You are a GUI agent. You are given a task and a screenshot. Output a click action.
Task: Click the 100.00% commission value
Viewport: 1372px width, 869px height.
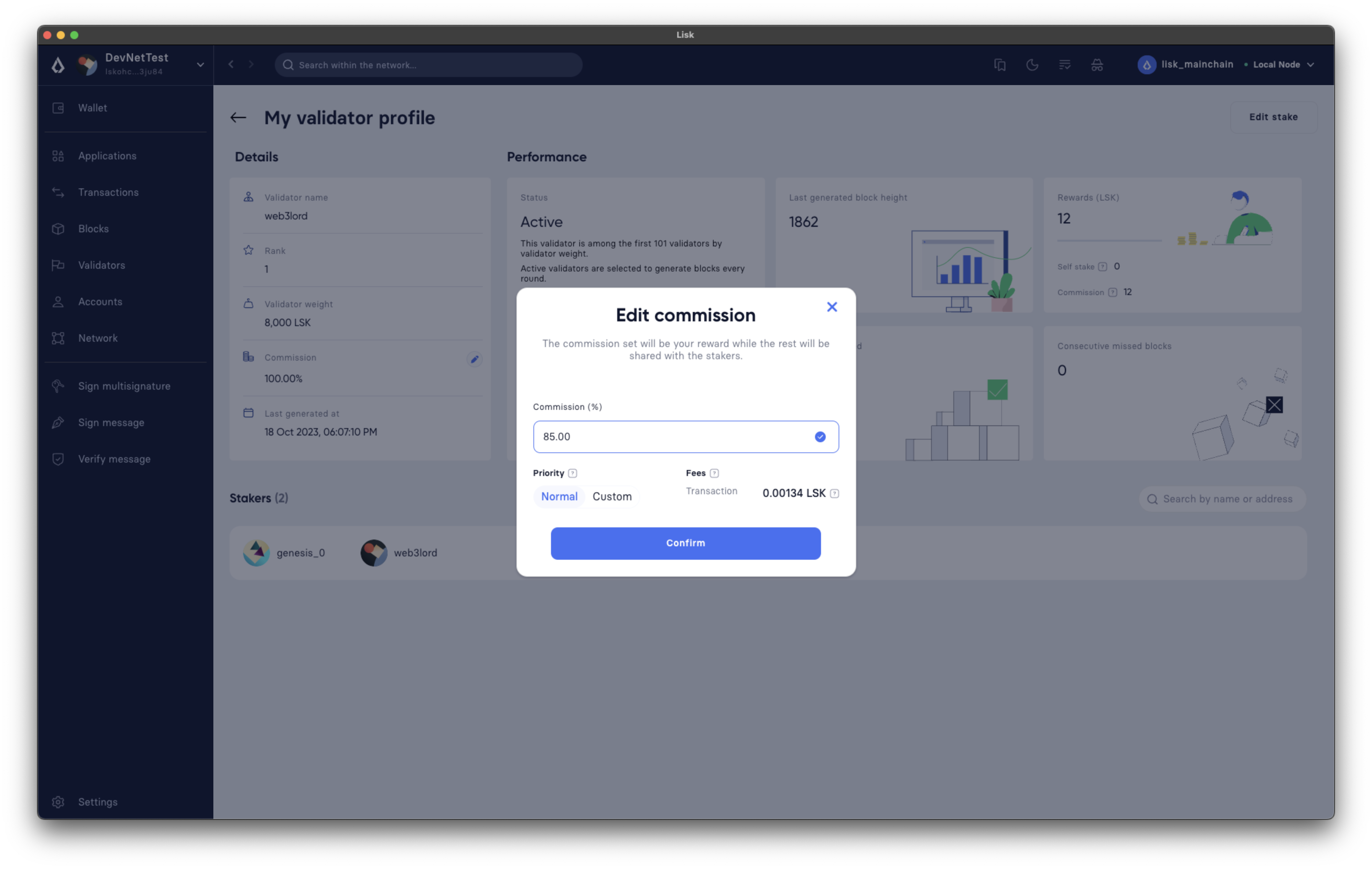tap(283, 378)
